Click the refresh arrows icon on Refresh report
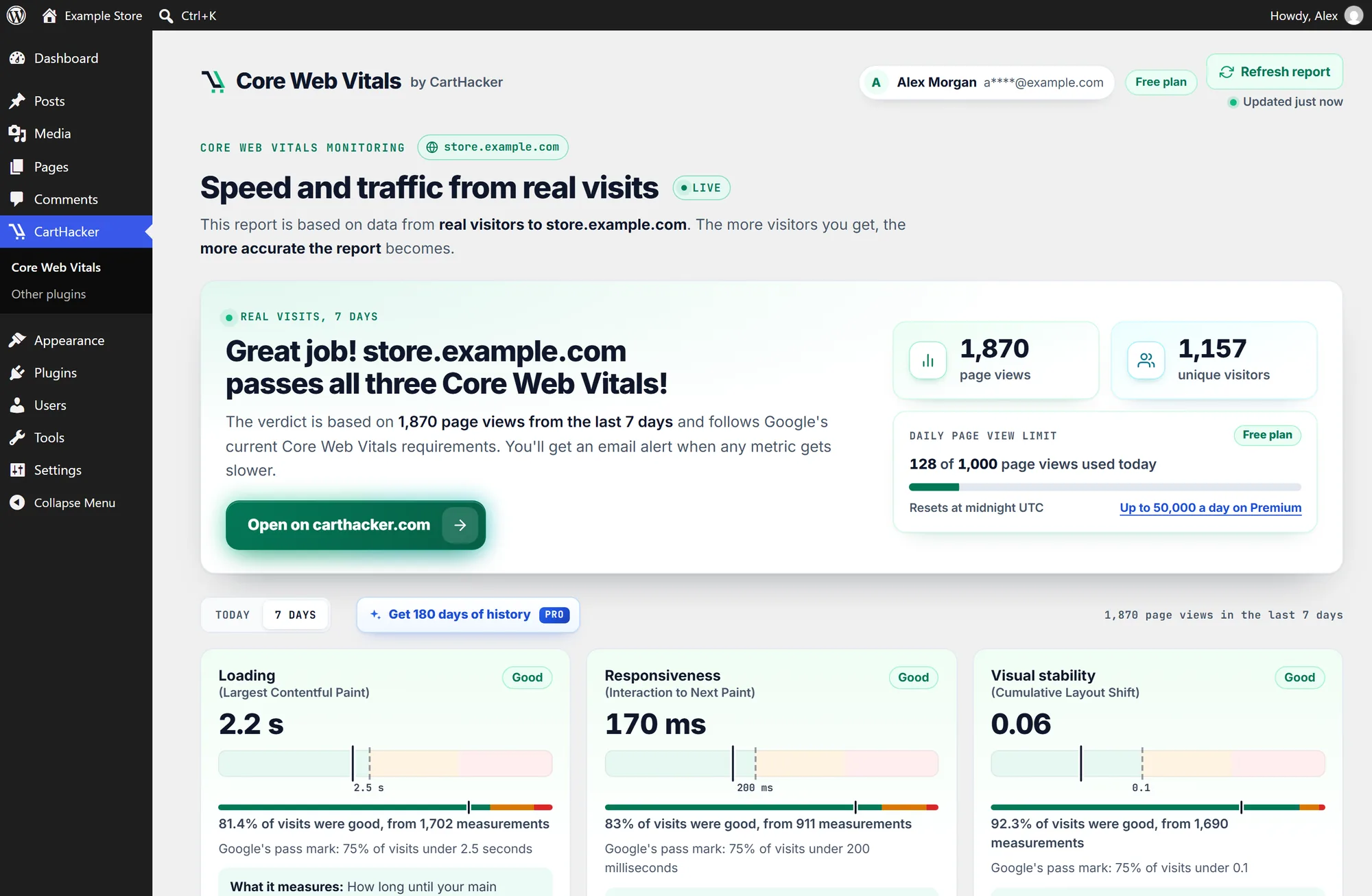 coord(1227,72)
